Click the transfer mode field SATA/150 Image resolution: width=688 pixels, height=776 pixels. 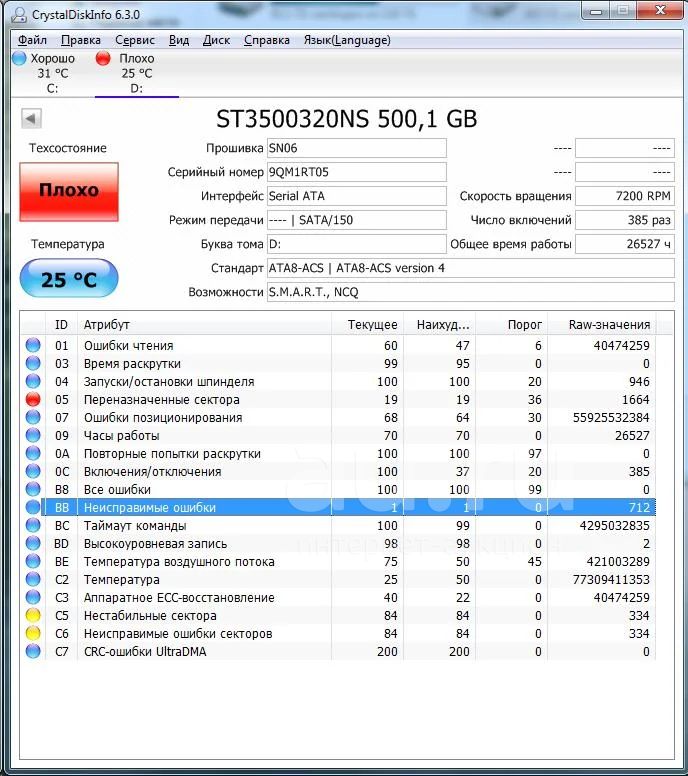coord(356,220)
